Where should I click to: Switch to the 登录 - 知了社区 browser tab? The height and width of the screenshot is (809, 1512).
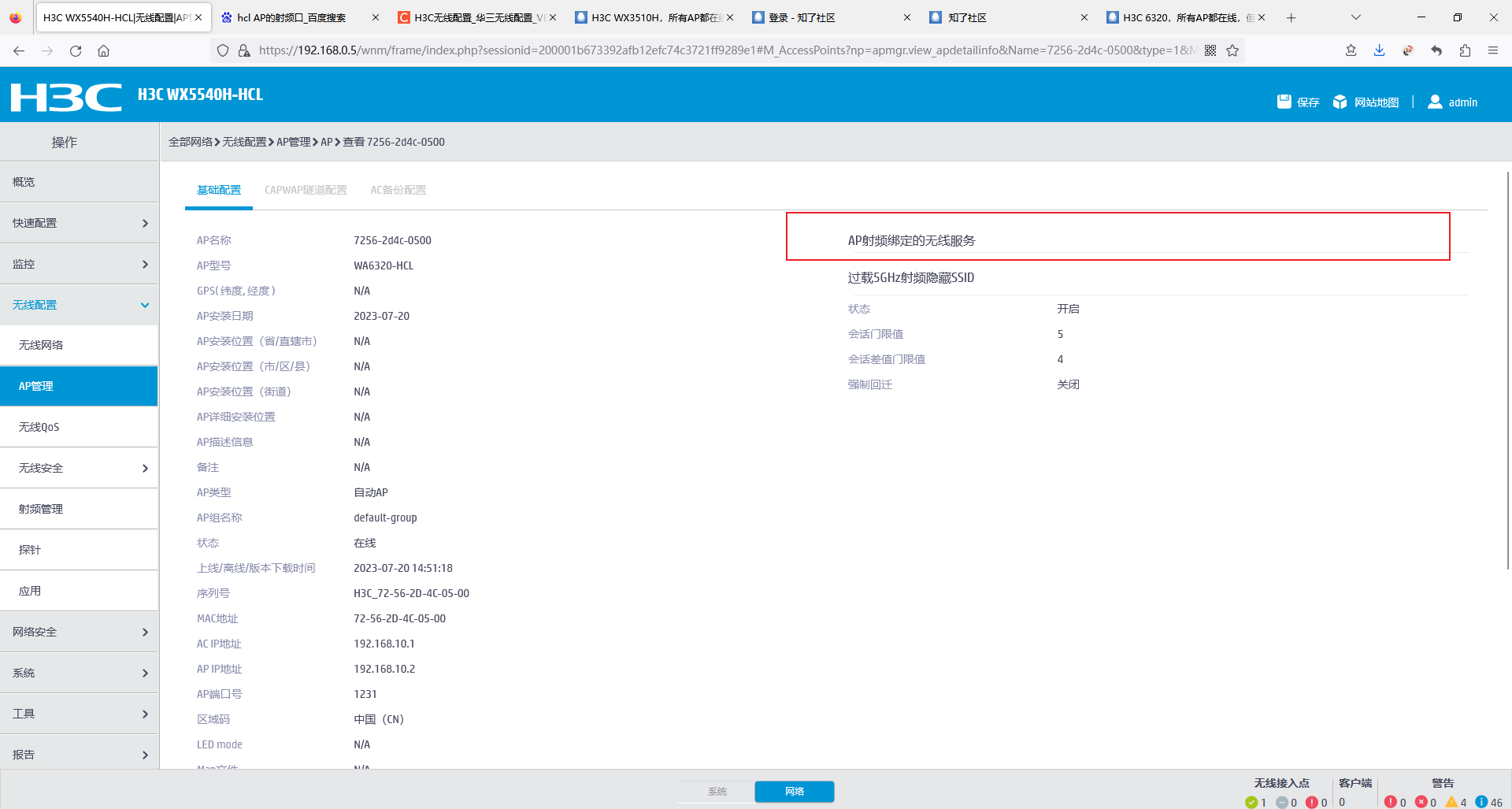coord(831,17)
